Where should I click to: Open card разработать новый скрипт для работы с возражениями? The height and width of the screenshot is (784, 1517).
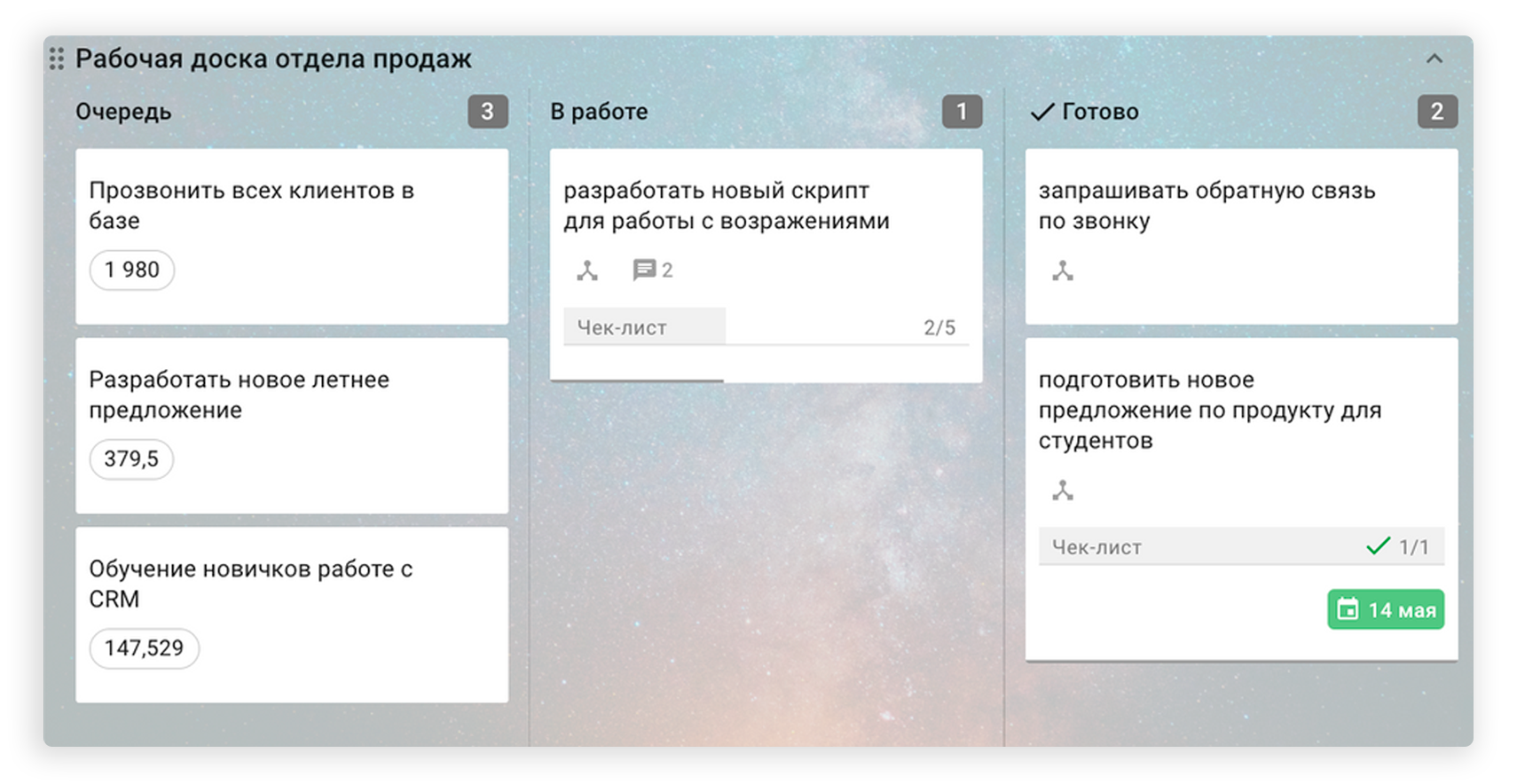pos(766,265)
